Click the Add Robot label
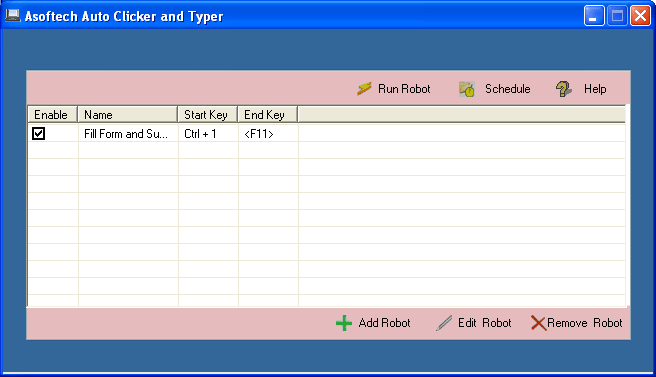This screenshot has height=377, width=656. tap(384, 323)
